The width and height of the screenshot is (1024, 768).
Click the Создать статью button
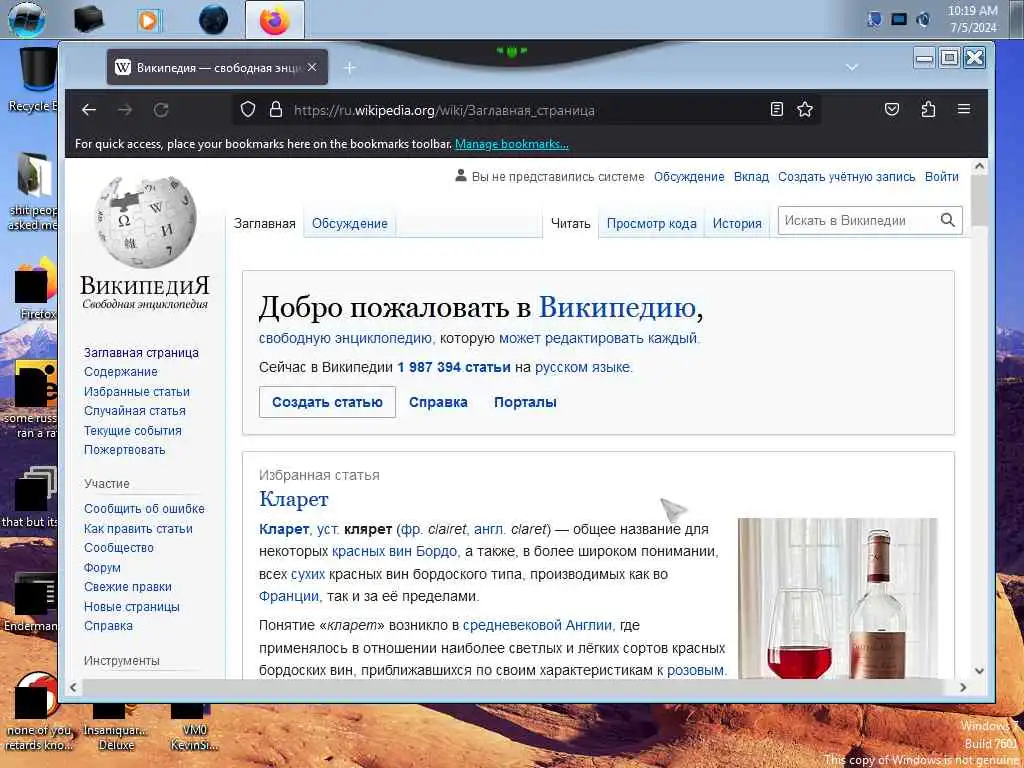tap(327, 402)
